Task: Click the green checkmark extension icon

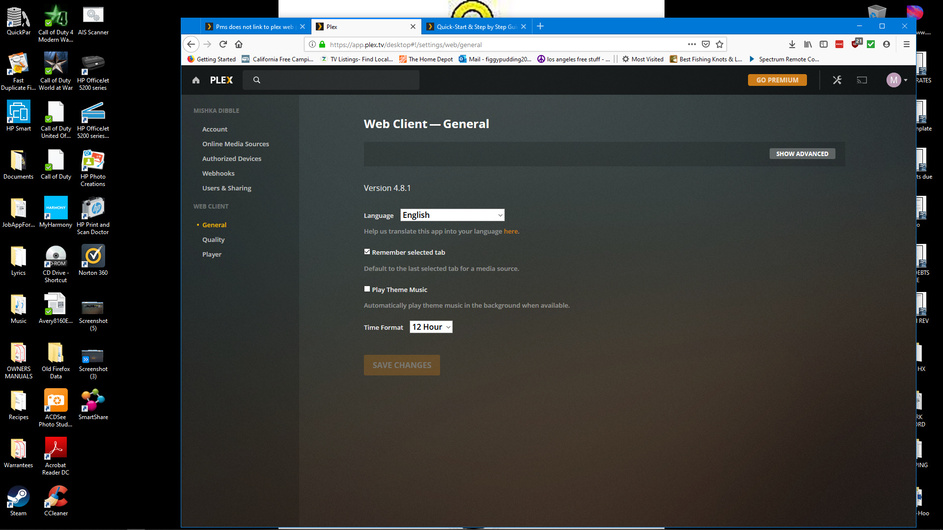Action: point(871,44)
